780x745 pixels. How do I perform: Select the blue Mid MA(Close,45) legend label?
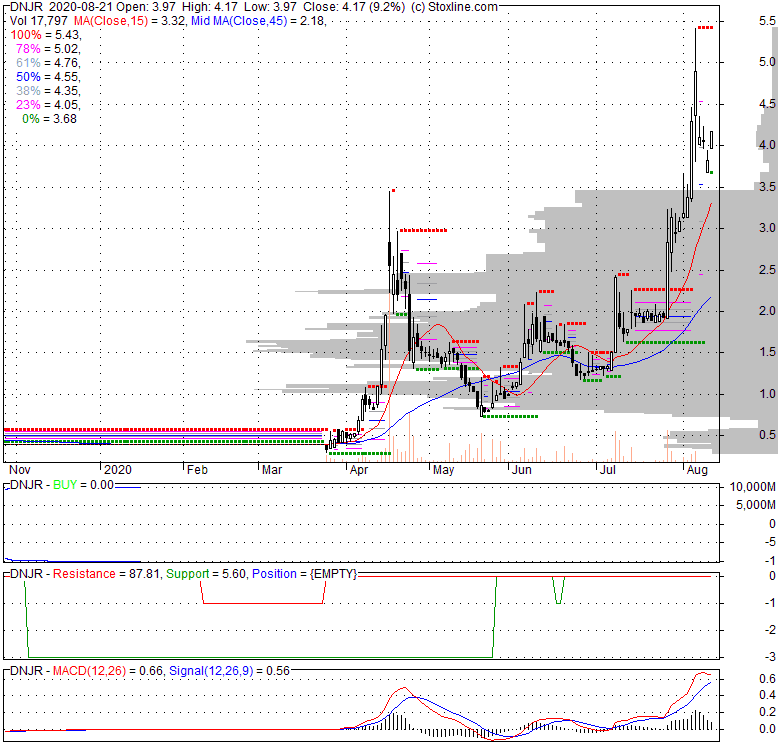click(239, 21)
